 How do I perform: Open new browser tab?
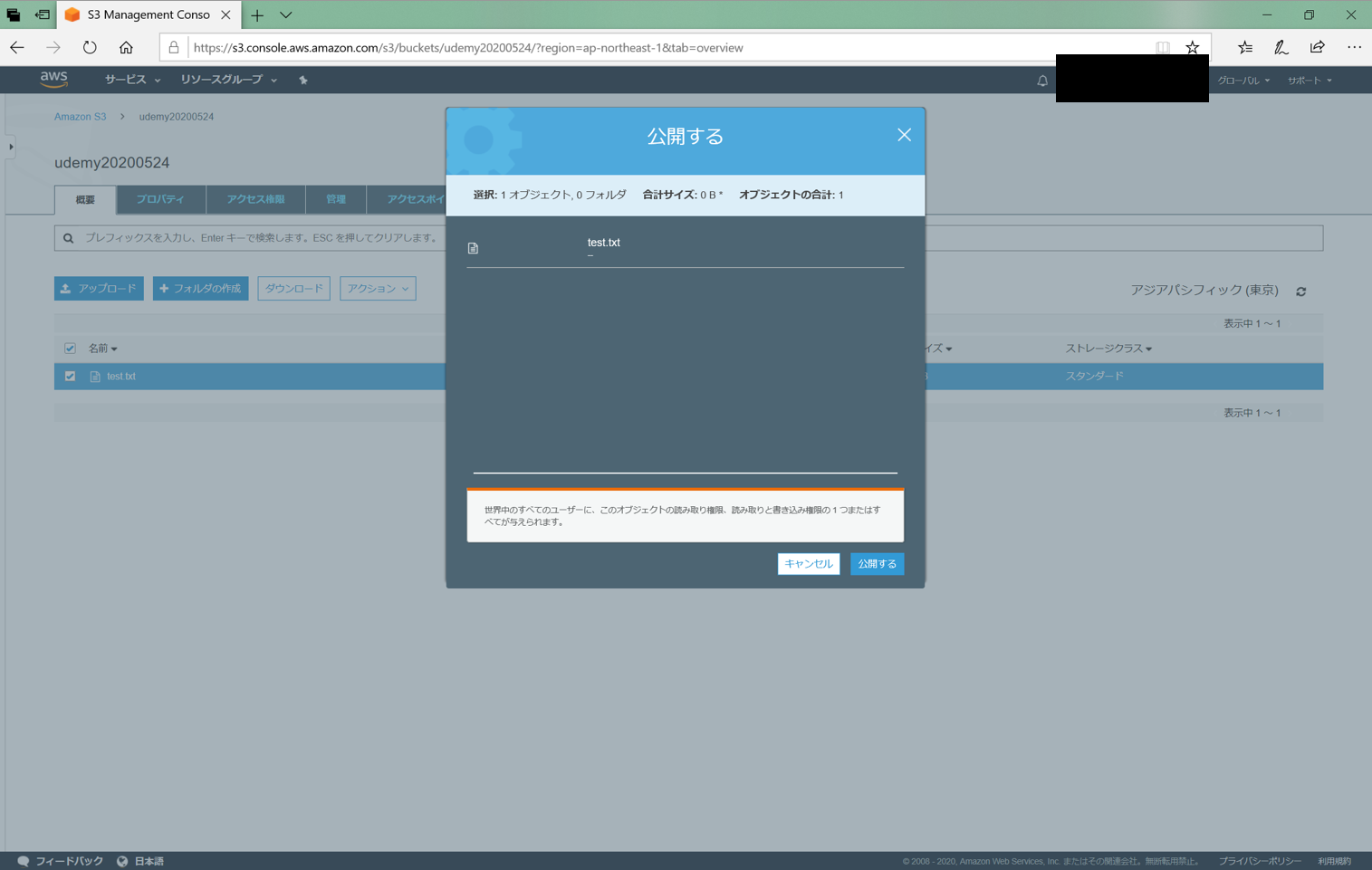(257, 14)
